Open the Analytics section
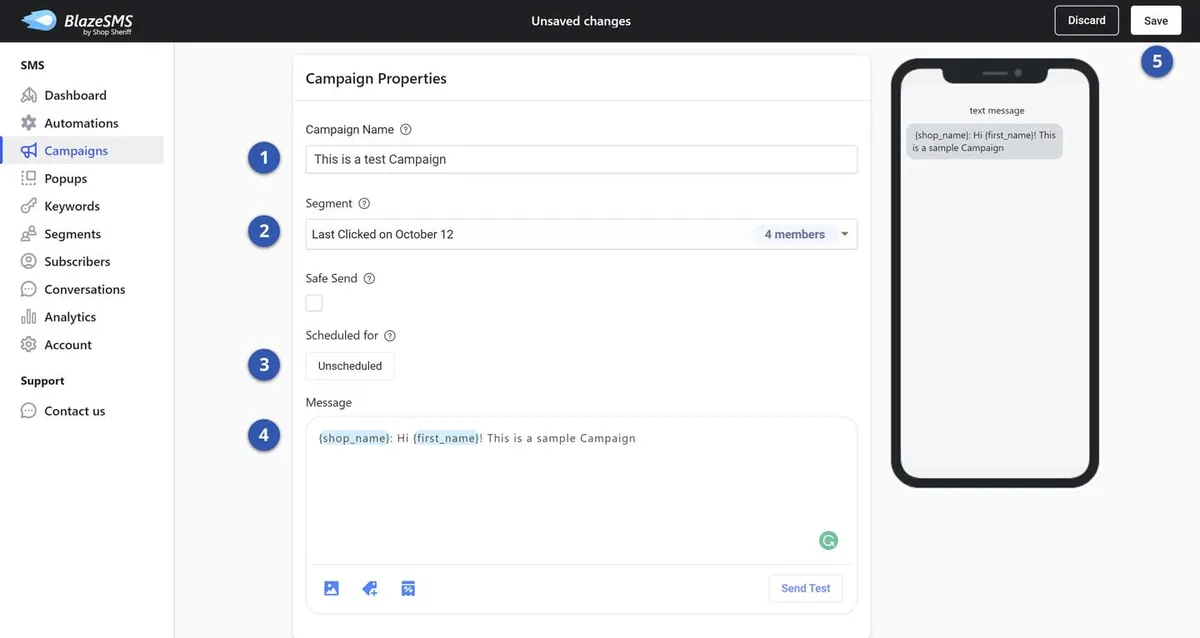Screen dimensions: 1200x638 tap(69, 316)
